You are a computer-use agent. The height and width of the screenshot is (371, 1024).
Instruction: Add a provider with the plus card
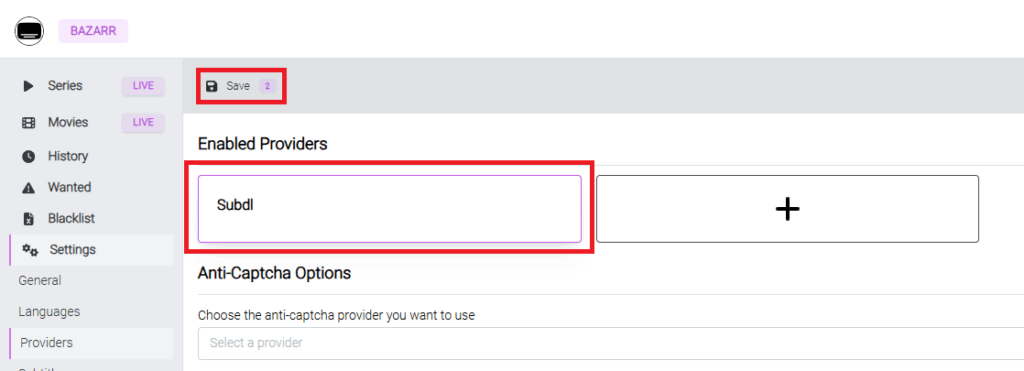click(x=787, y=209)
